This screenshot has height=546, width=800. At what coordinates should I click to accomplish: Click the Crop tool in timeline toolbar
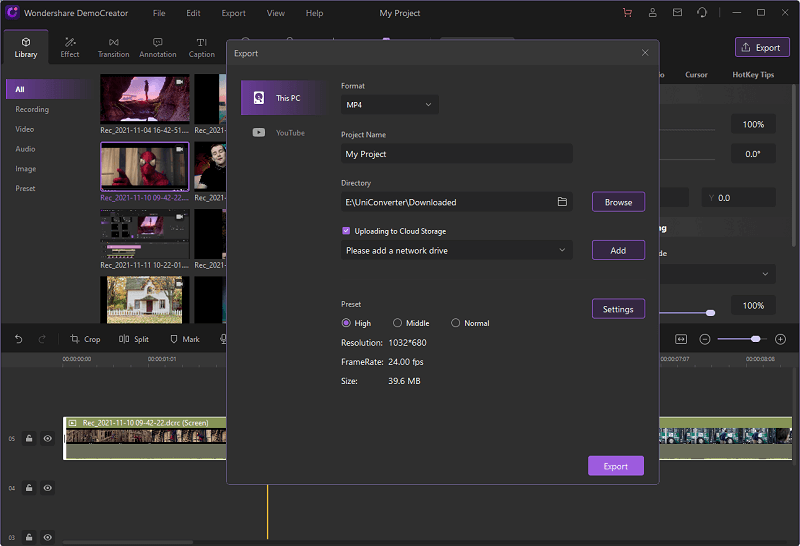click(x=85, y=339)
